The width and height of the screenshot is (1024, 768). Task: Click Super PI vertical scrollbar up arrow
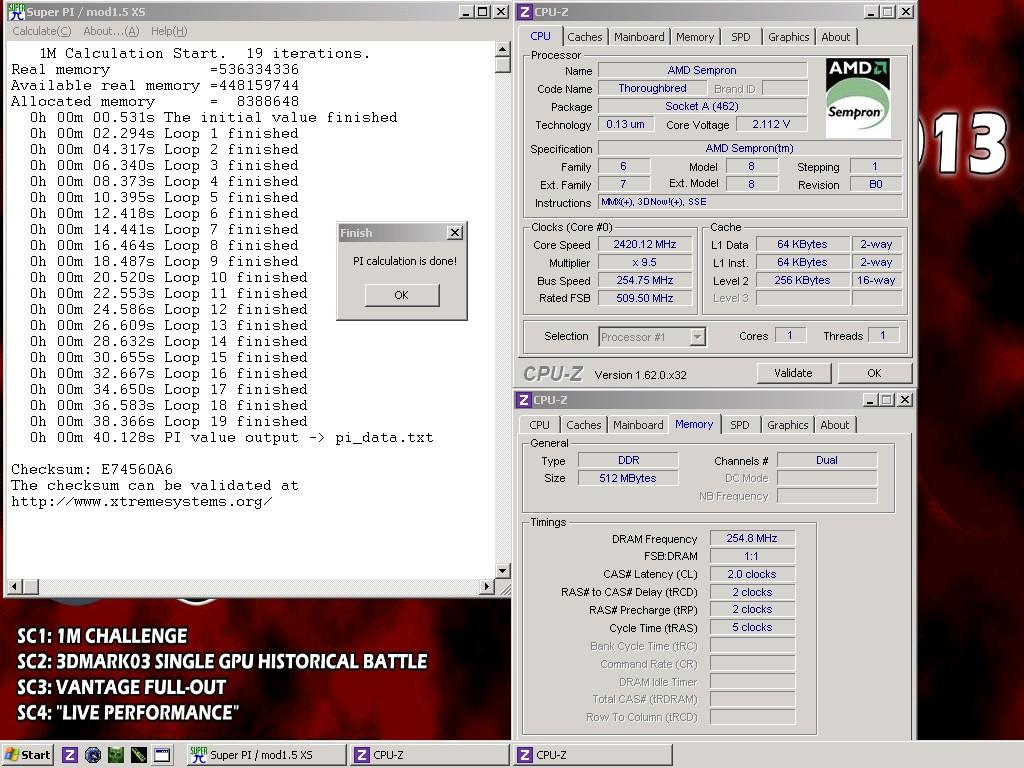(502, 50)
